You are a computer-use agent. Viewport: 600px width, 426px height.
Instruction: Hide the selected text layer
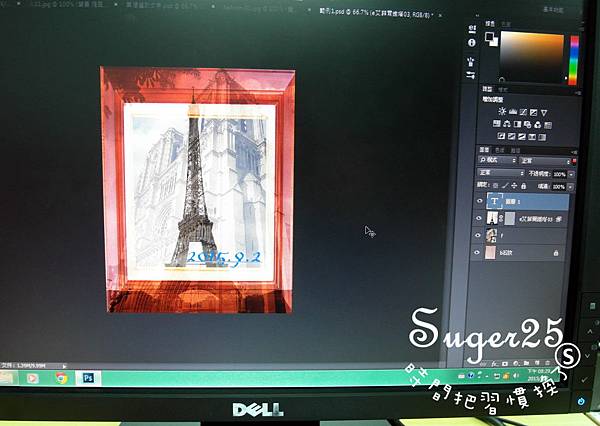(479, 201)
